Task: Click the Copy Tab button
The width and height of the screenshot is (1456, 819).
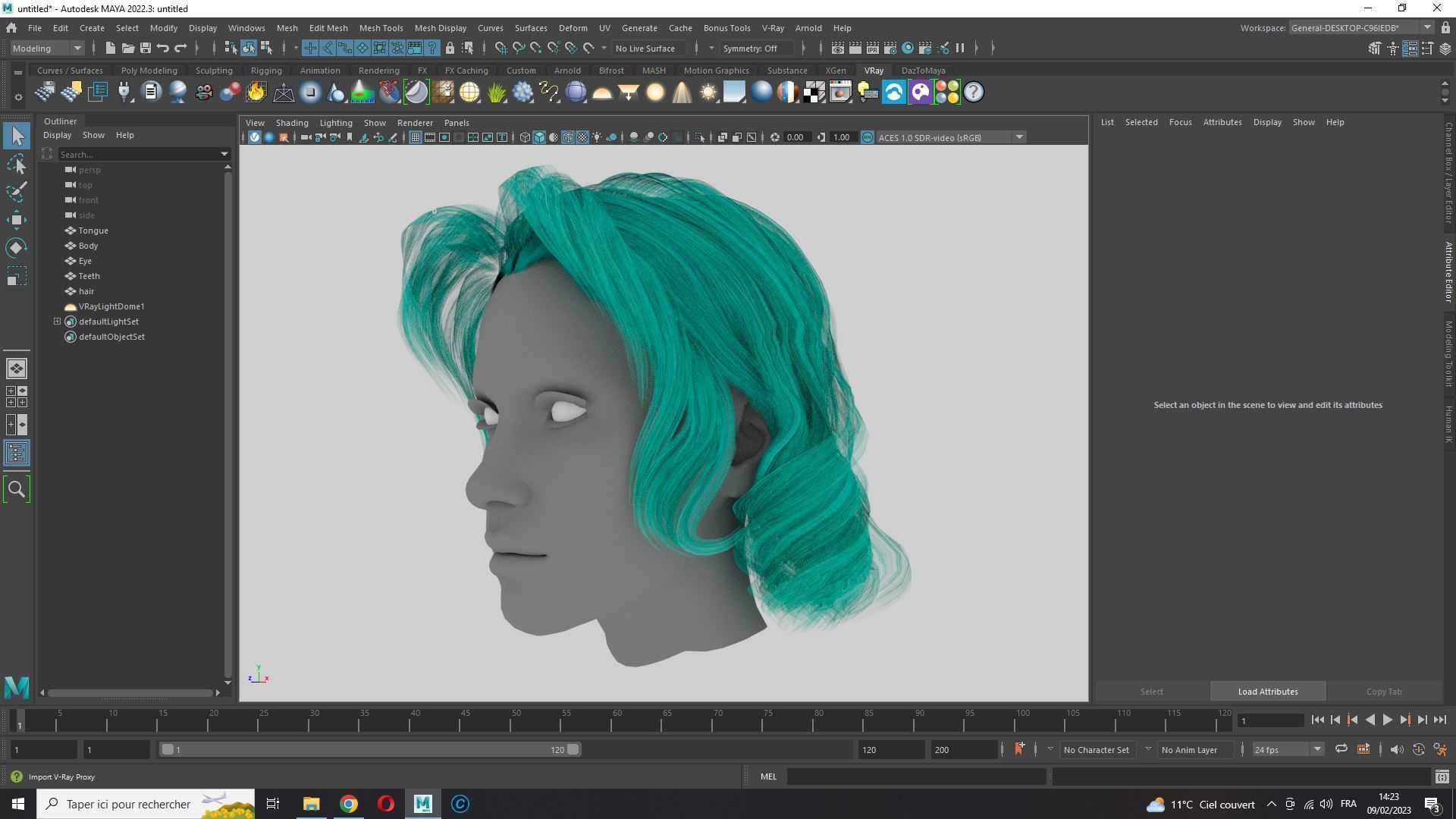Action: point(1384,692)
